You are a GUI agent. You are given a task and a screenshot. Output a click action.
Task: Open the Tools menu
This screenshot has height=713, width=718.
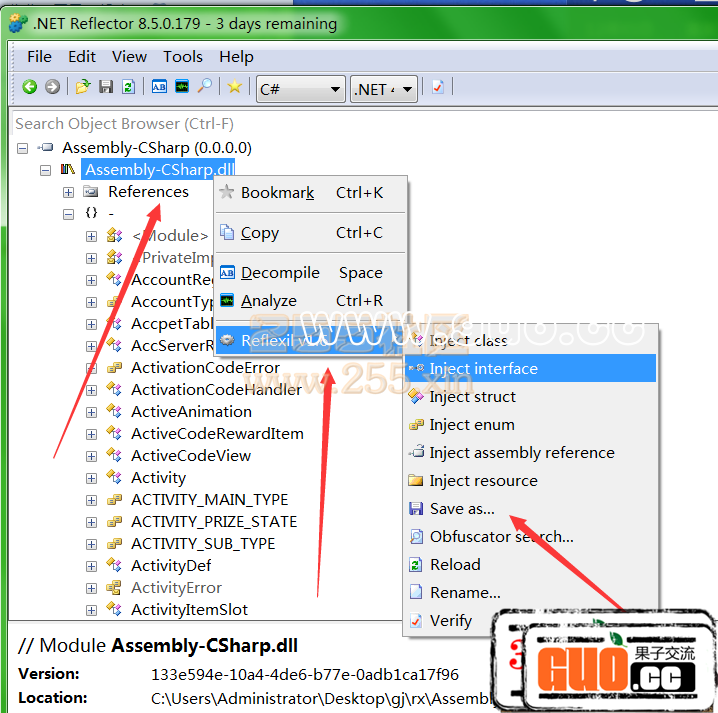pyautogui.click(x=183, y=57)
